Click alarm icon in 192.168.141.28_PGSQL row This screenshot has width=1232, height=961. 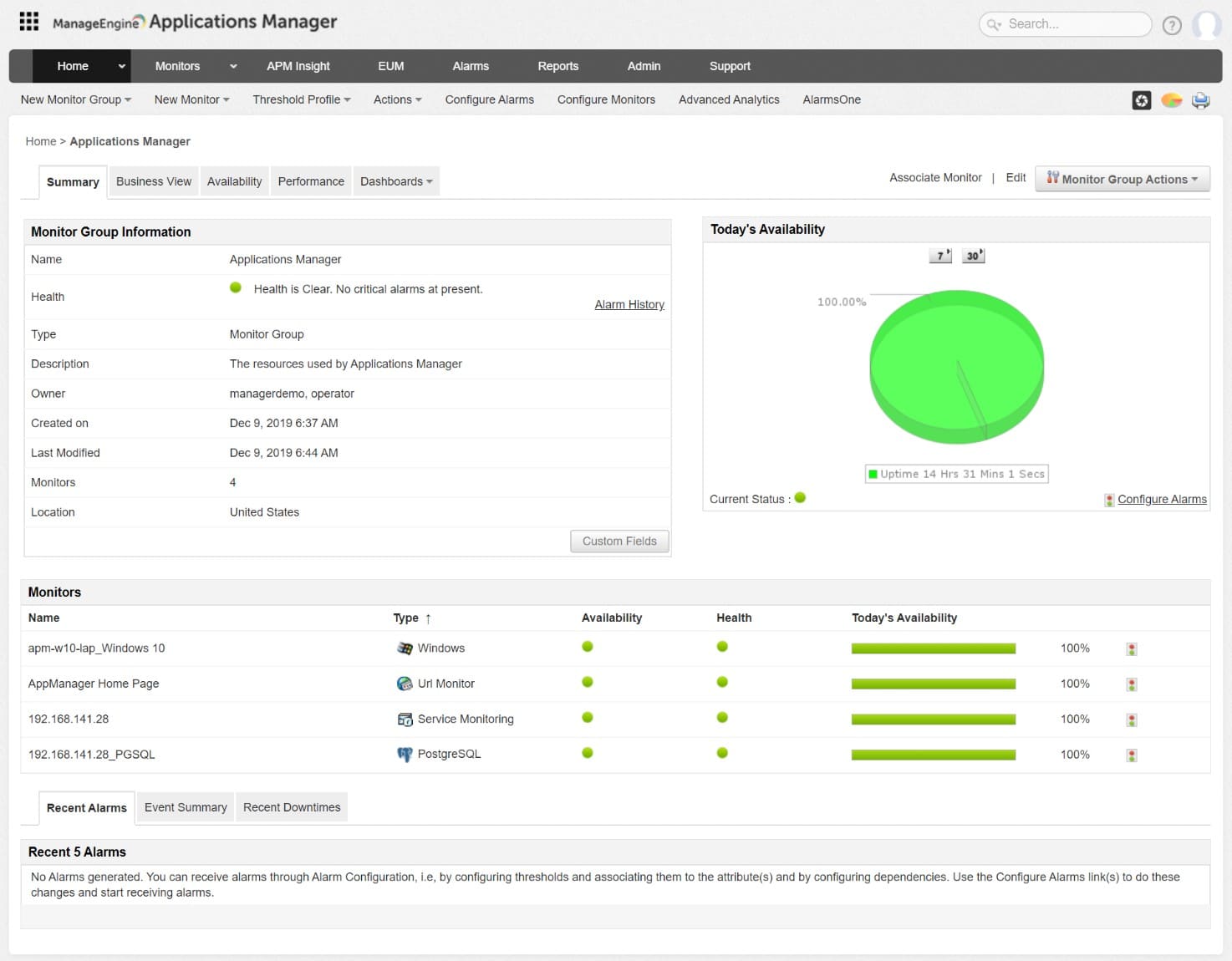pos(1132,755)
